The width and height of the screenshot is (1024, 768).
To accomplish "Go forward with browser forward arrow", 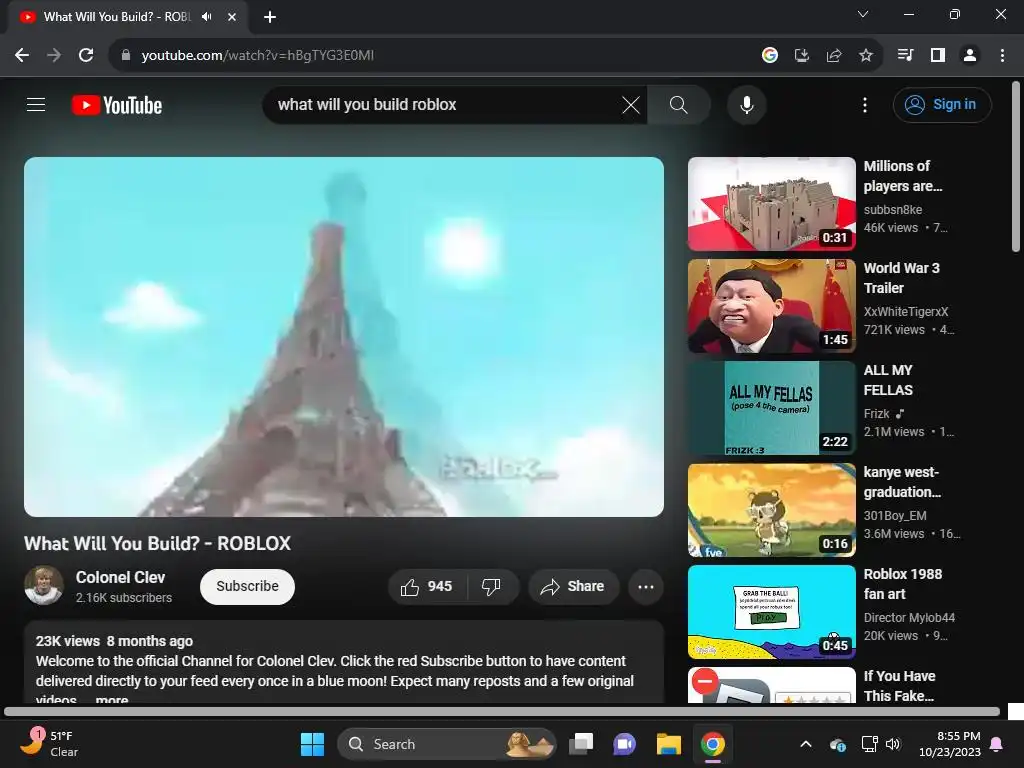I will [54, 55].
